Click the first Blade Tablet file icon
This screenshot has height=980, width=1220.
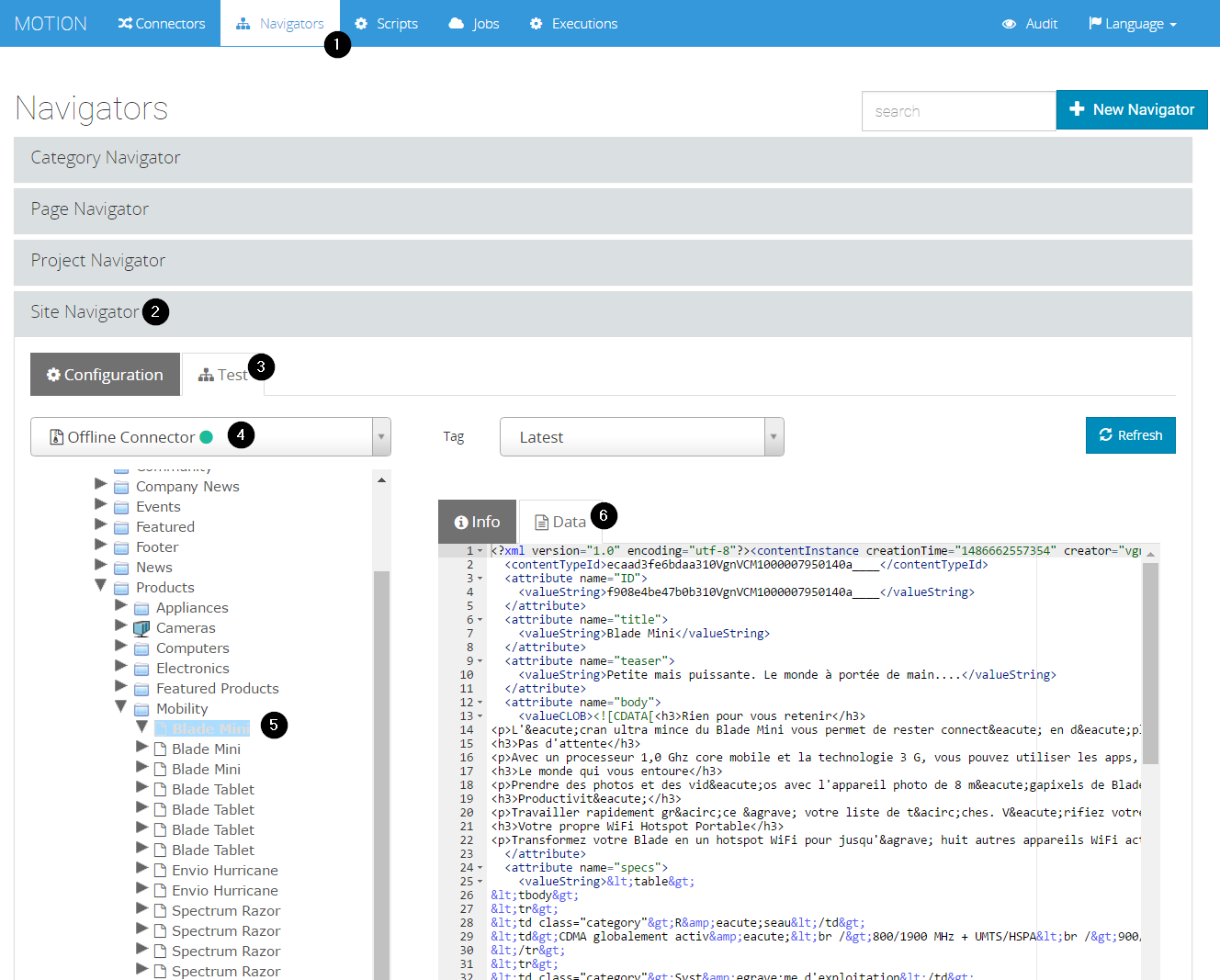[x=160, y=789]
